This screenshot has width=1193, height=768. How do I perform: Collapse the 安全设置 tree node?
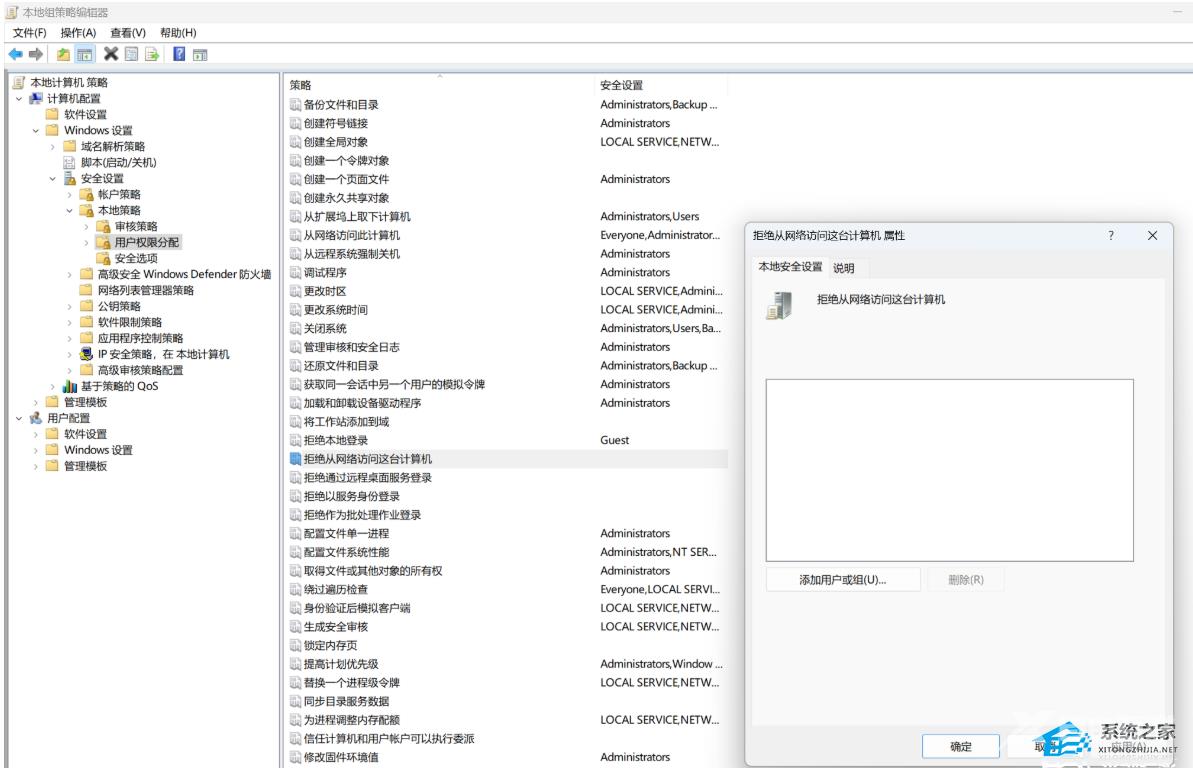click(52, 179)
